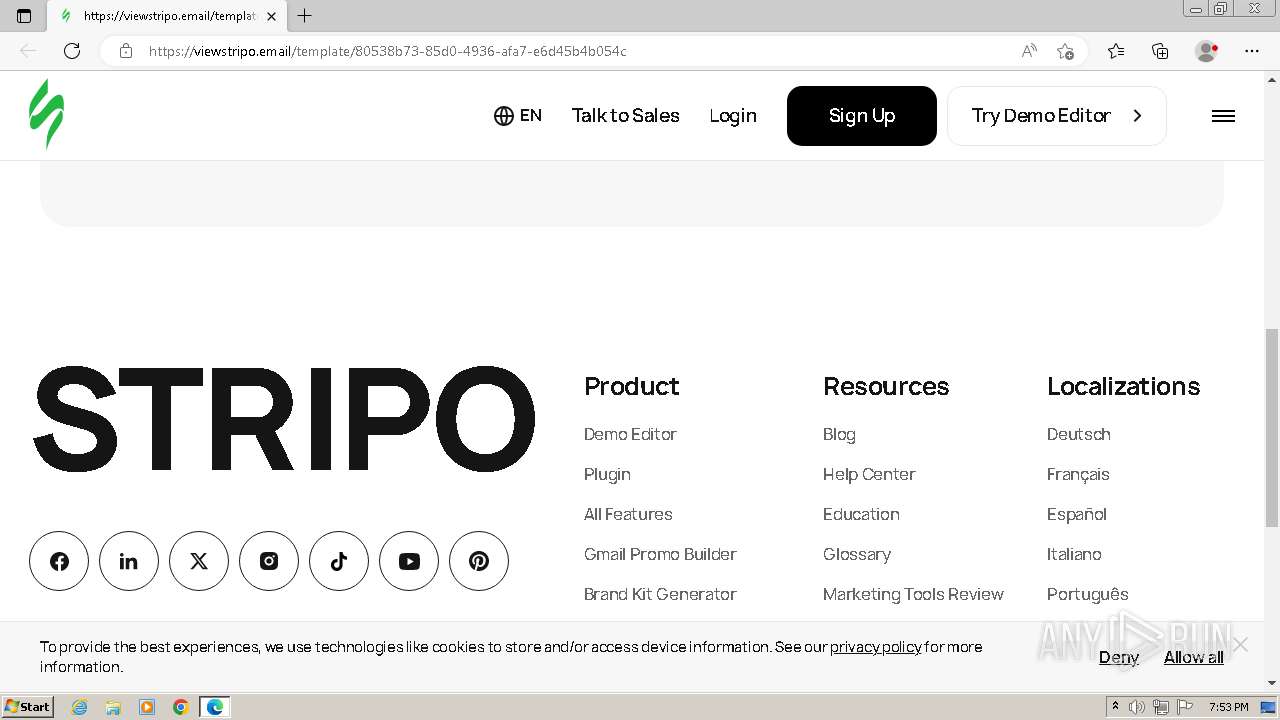Open the LinkedIn social link
Screen dimensions: 1280x720
click(129, 561)
